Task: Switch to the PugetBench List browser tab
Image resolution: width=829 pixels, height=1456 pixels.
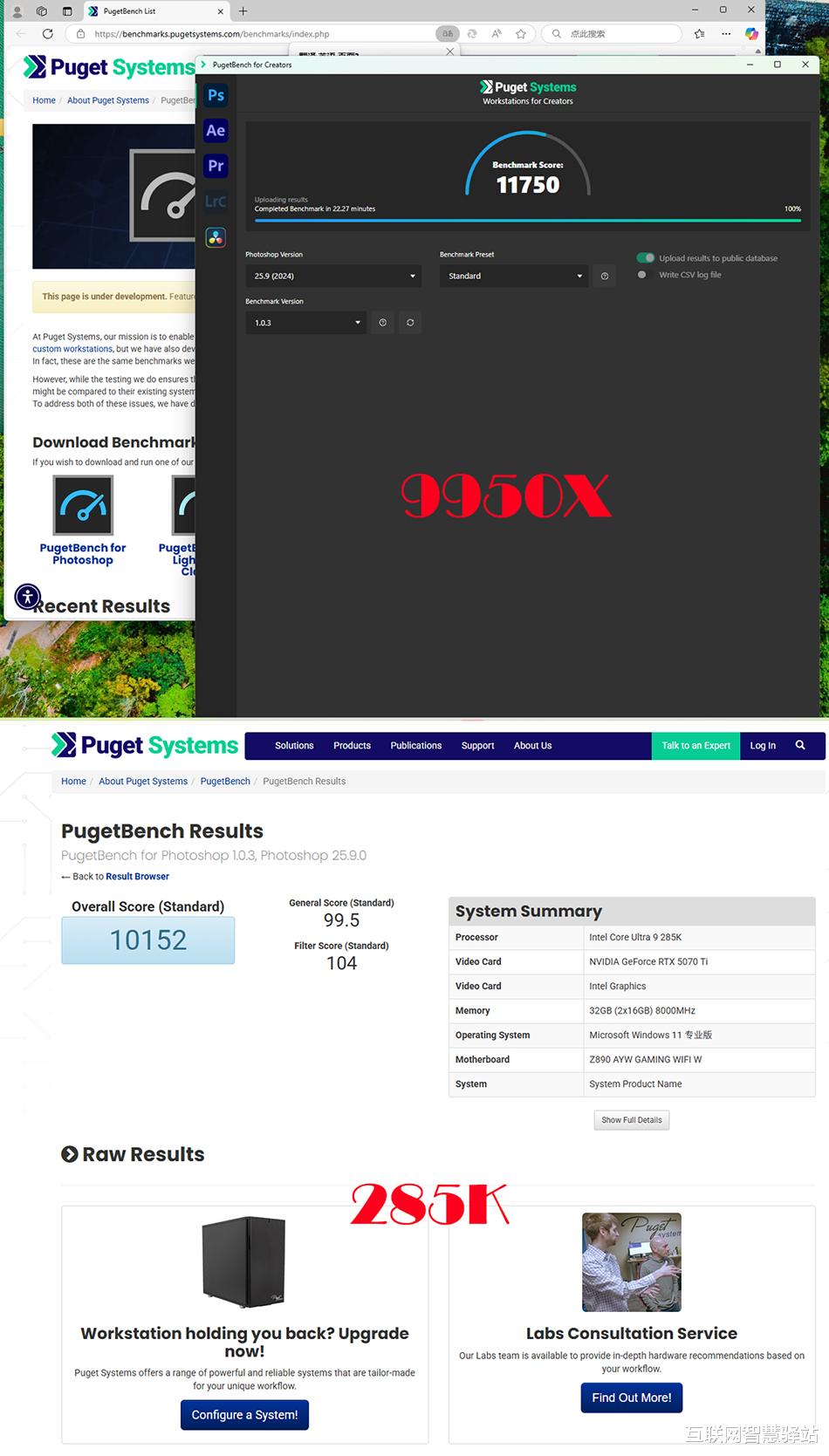Action: (155, 11)
